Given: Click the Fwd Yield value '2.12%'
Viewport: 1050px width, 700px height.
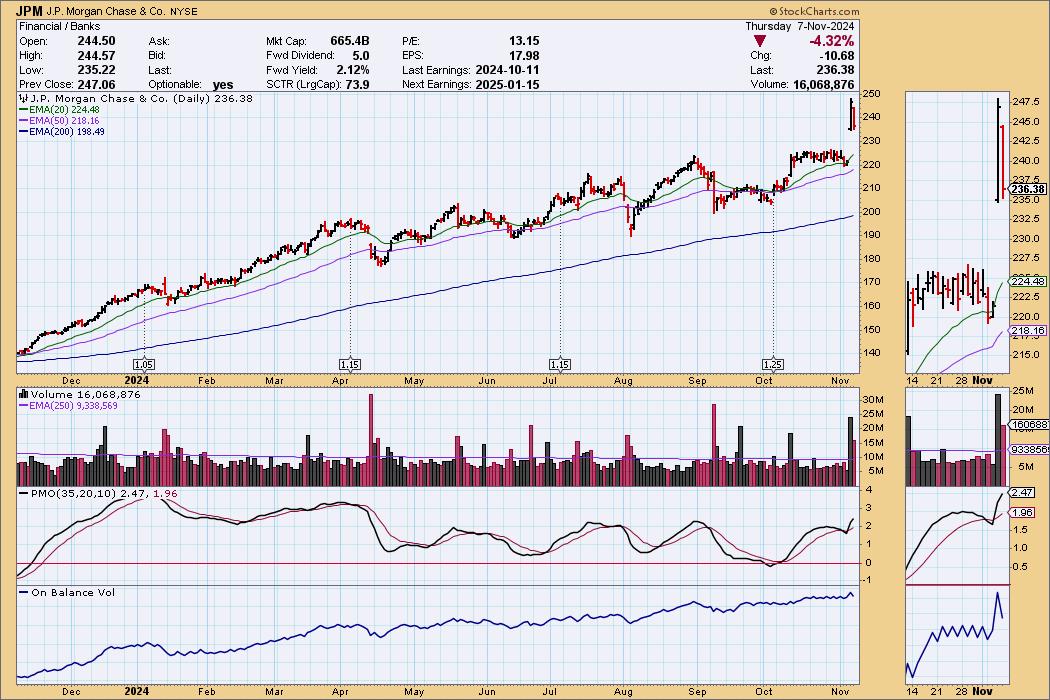Looking at the screenshot, I should (354, 70).
